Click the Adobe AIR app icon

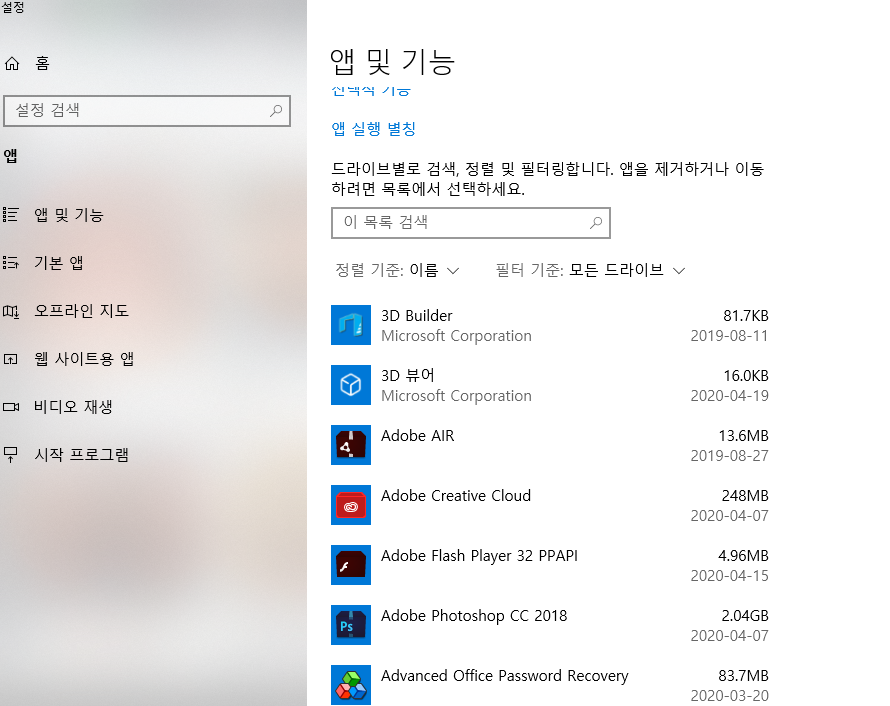351,445
